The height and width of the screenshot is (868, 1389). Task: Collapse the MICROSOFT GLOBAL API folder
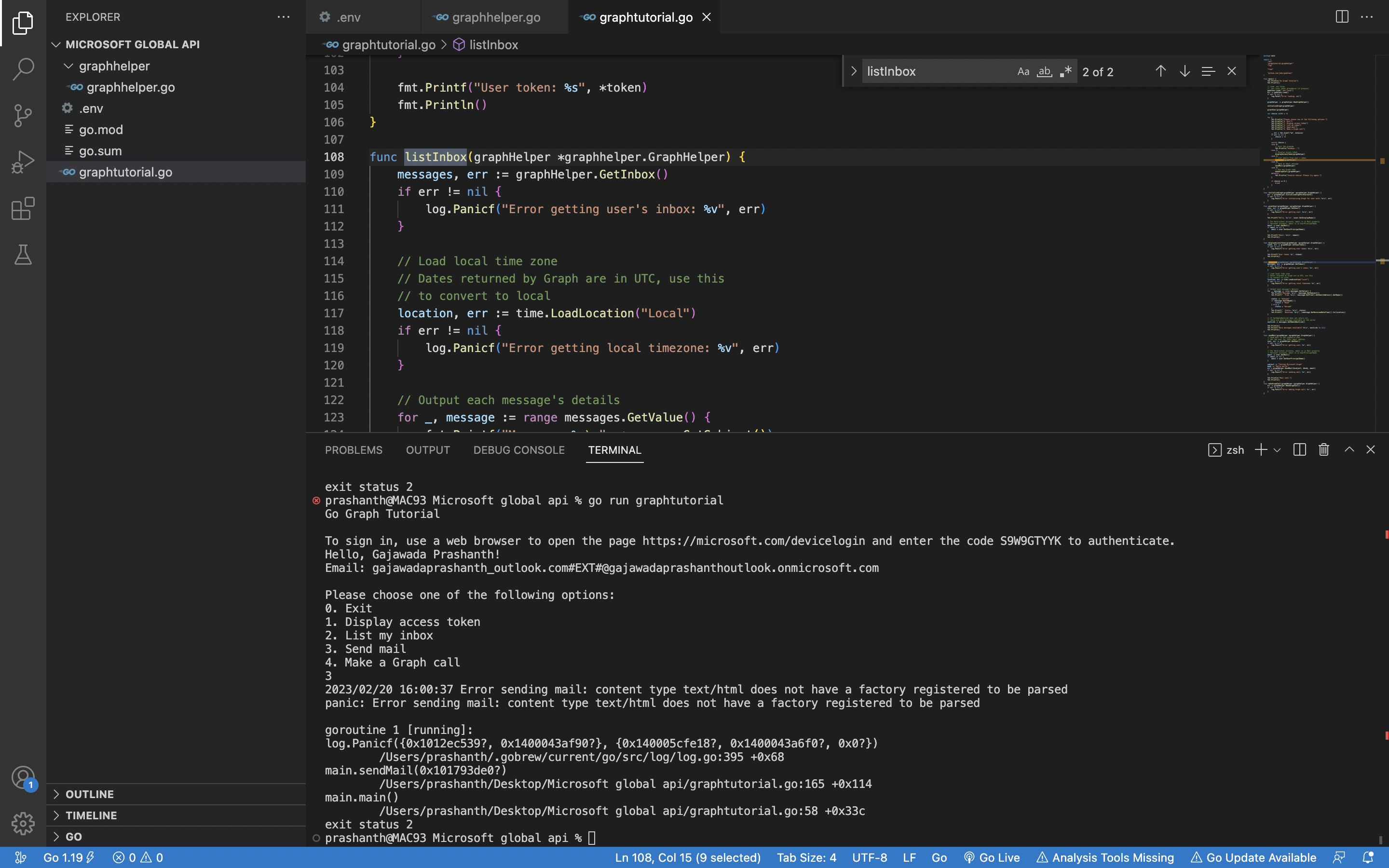[55, 44]
